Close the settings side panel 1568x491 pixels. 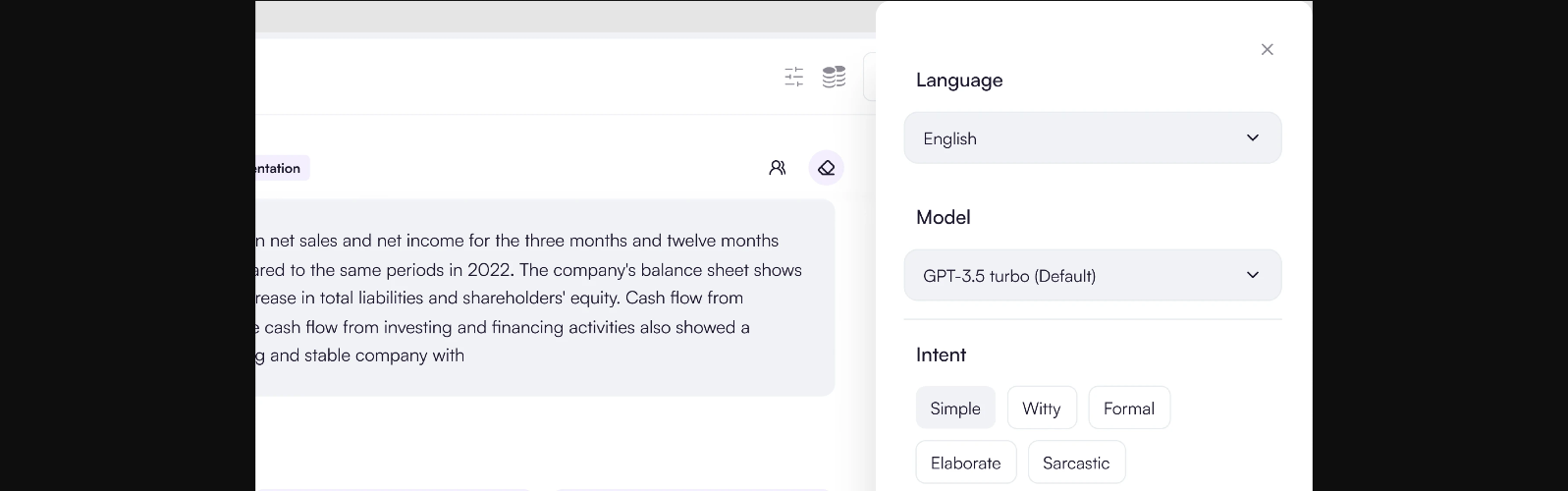point(1267,49)
